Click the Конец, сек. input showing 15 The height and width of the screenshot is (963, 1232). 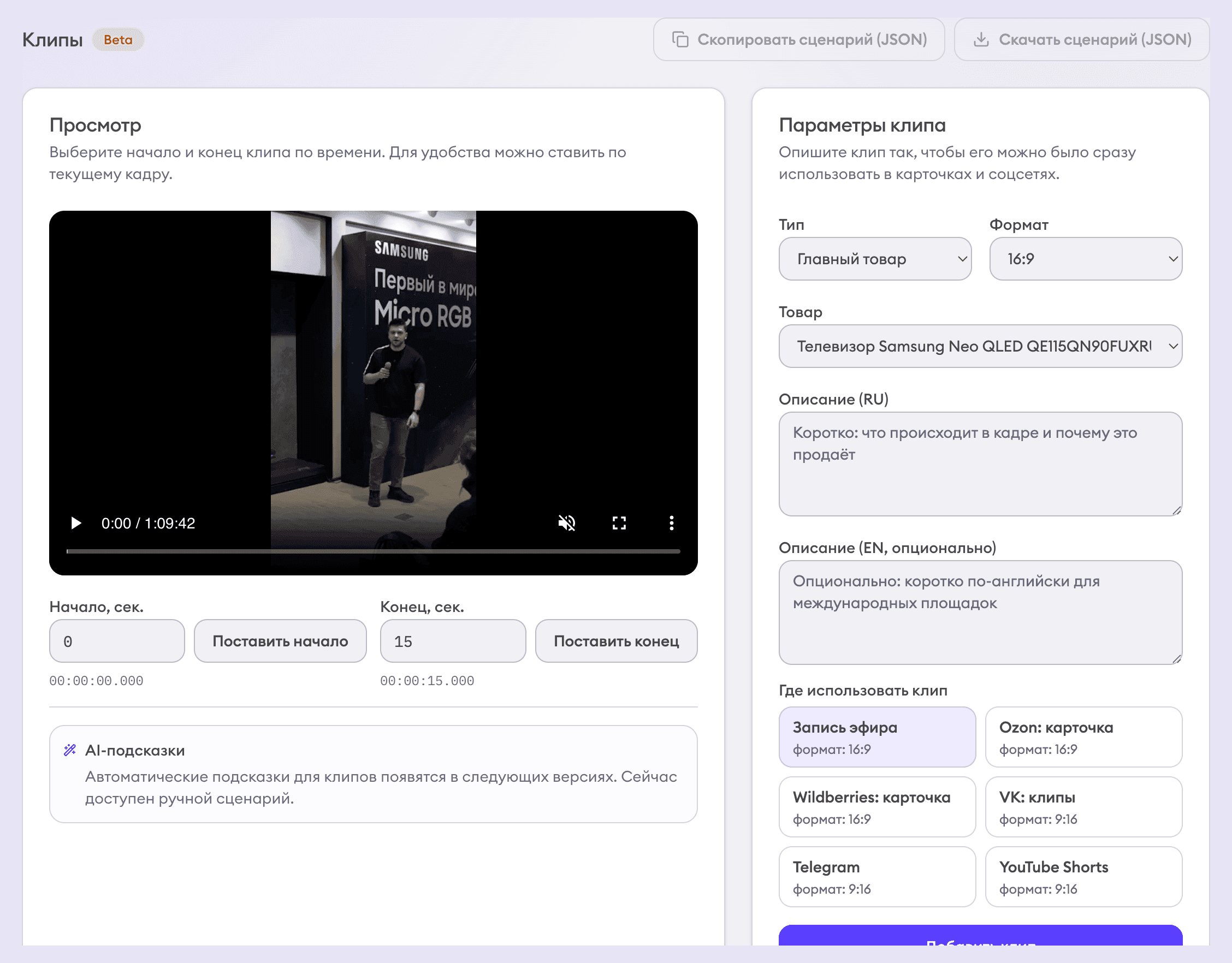[x=452, y=641]
